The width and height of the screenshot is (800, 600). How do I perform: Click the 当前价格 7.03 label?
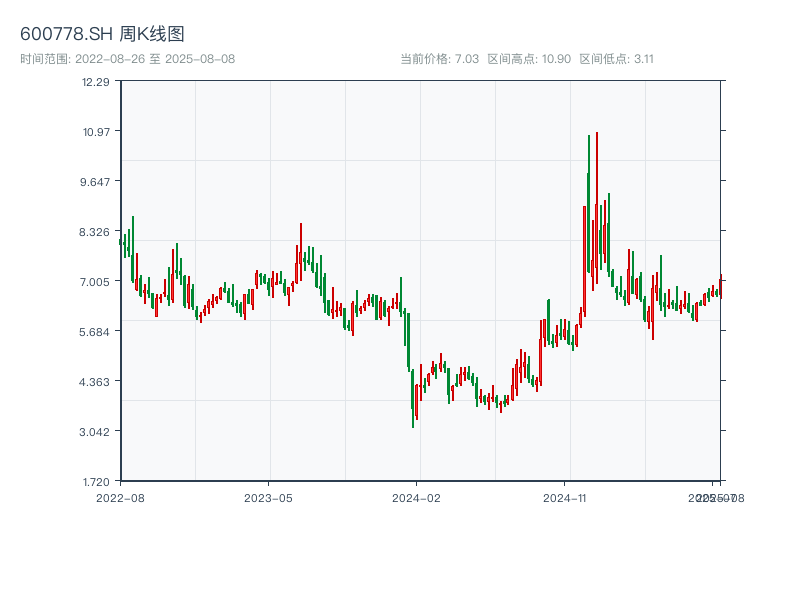click(x=440, y=59)
